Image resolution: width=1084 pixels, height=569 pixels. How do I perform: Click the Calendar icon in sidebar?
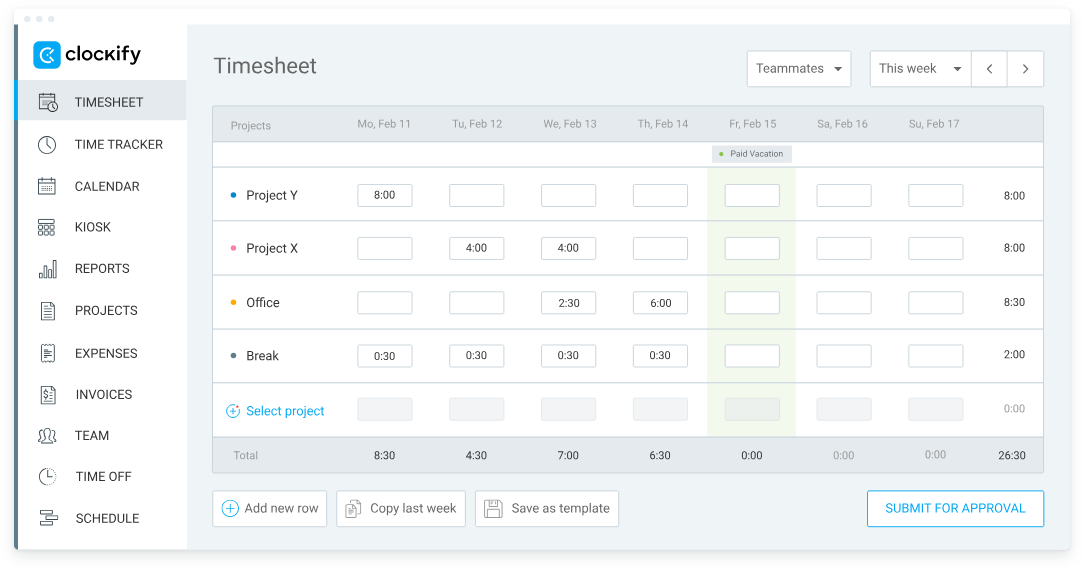tap(47, 186)
